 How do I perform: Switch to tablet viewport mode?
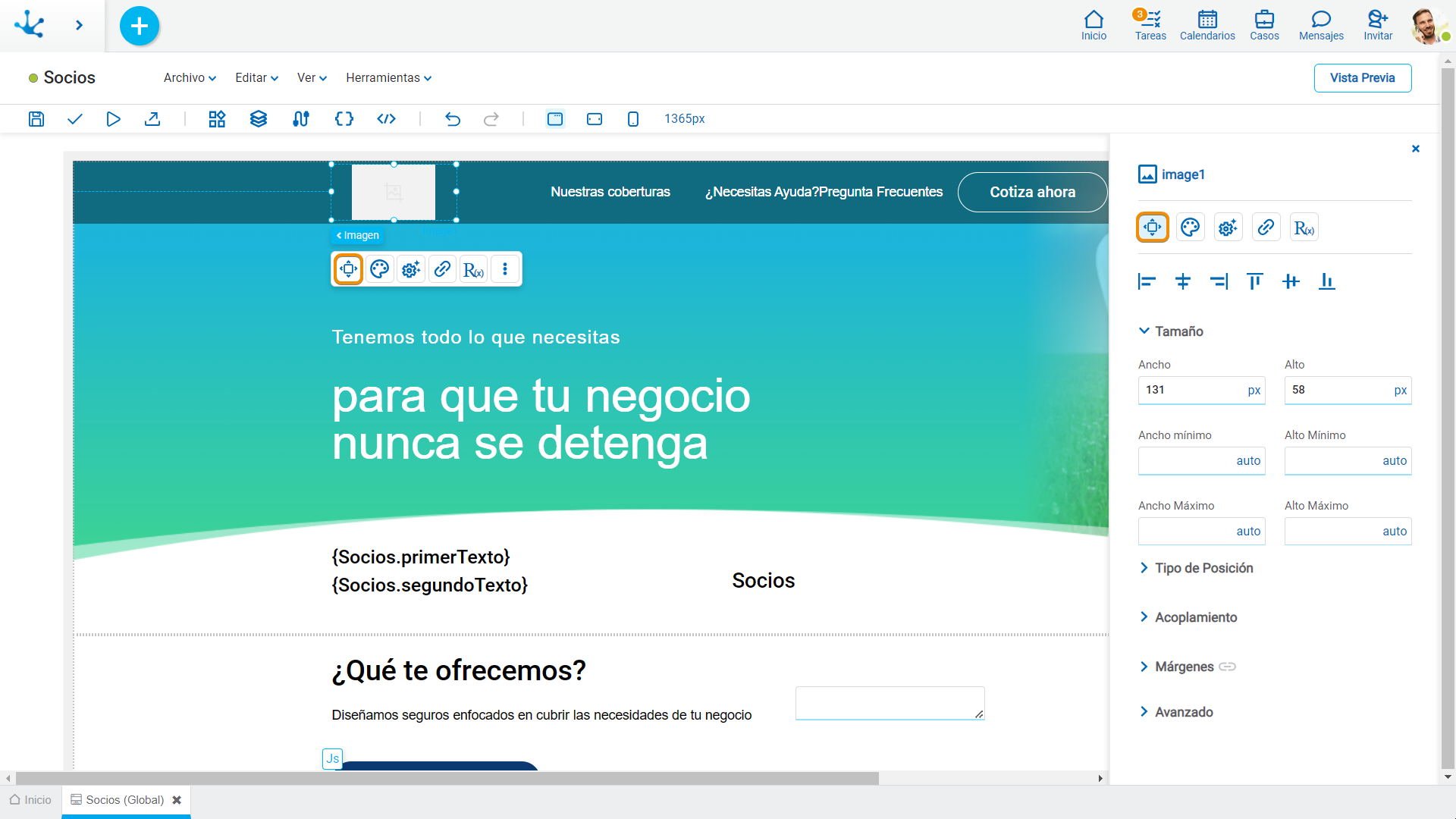(x=595, y=119)
